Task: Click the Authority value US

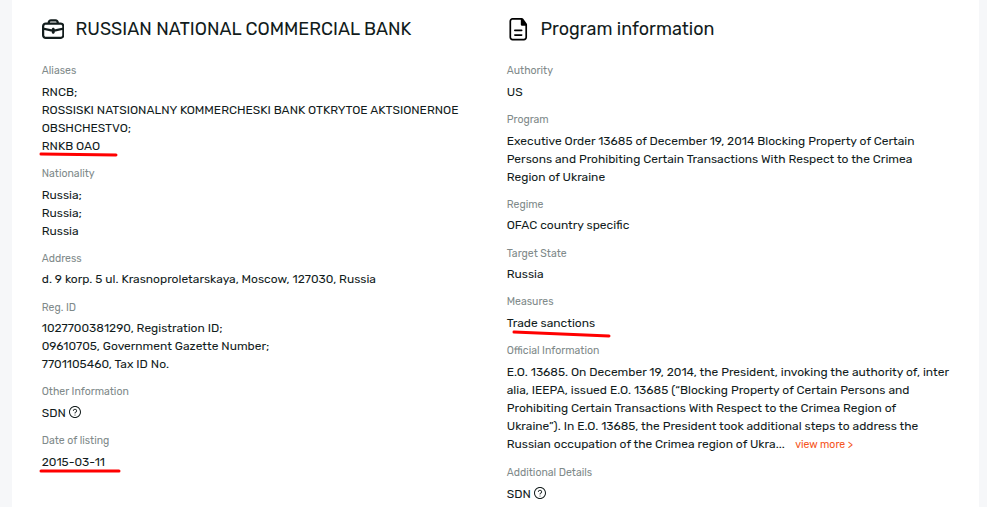Action: [x=515, y=92]
